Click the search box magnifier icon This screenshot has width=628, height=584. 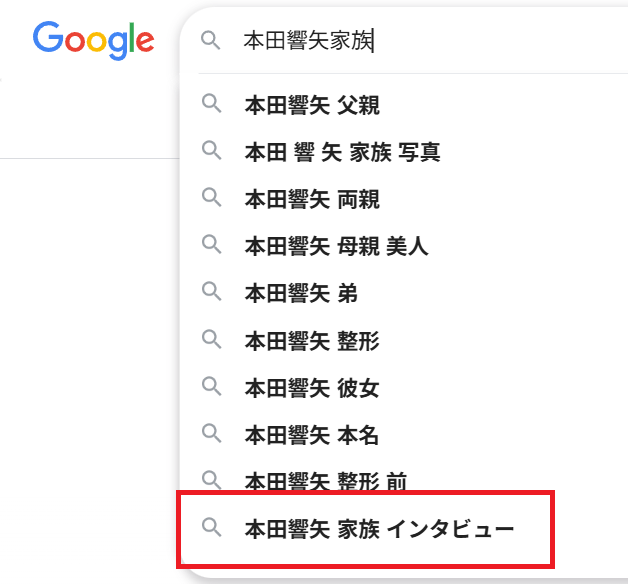(x=210, y=40)
